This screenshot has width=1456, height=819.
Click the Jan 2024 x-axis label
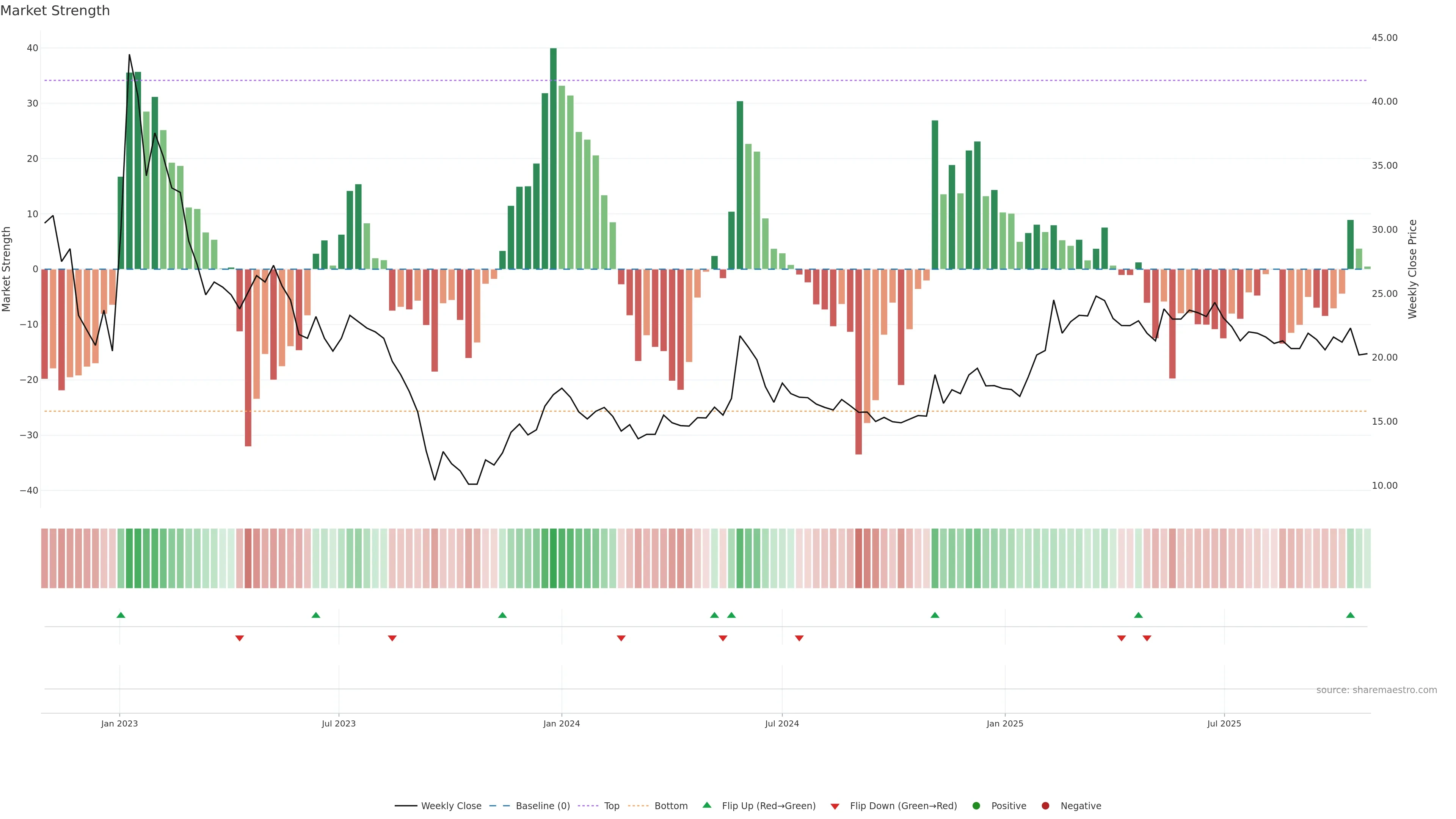(561, 723)
